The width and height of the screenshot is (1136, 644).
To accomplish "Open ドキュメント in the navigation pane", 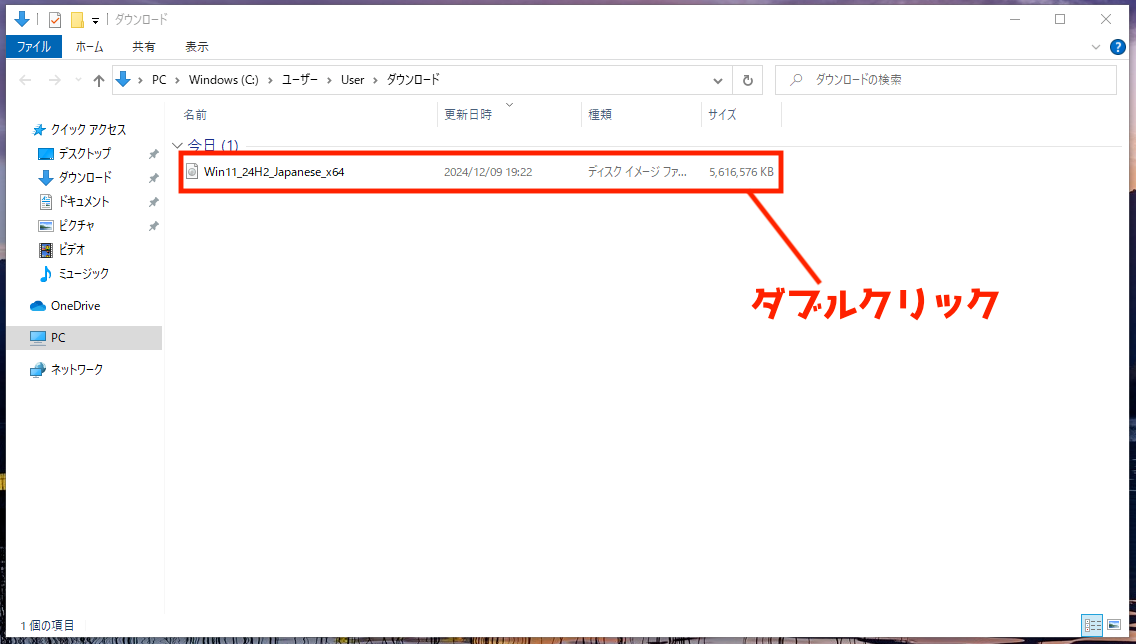I will (x=83, y=201).
